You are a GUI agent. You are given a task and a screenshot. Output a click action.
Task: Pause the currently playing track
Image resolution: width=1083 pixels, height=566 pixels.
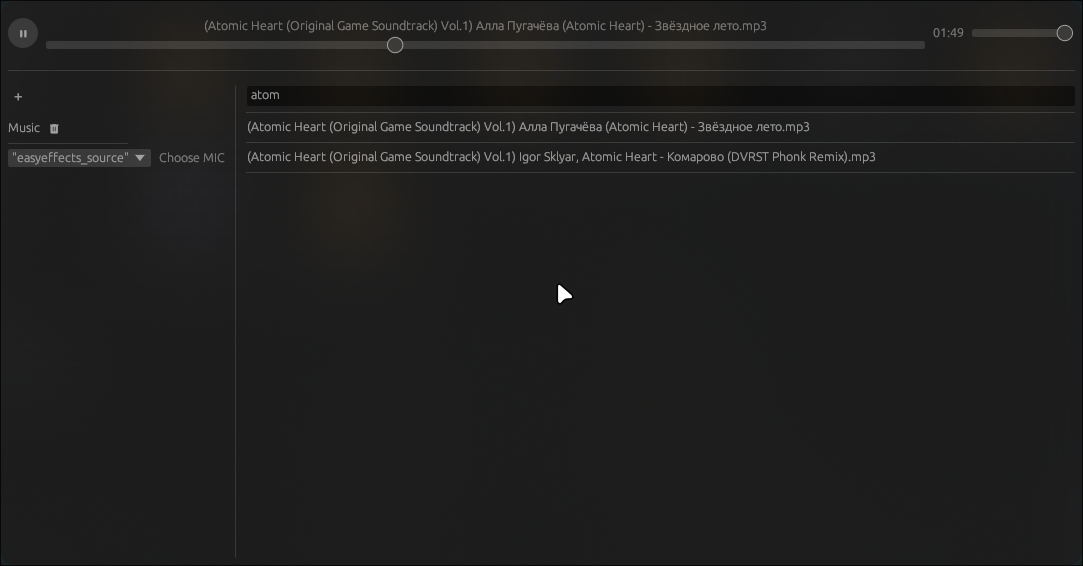pyautogui.click(x=23, y=33)
